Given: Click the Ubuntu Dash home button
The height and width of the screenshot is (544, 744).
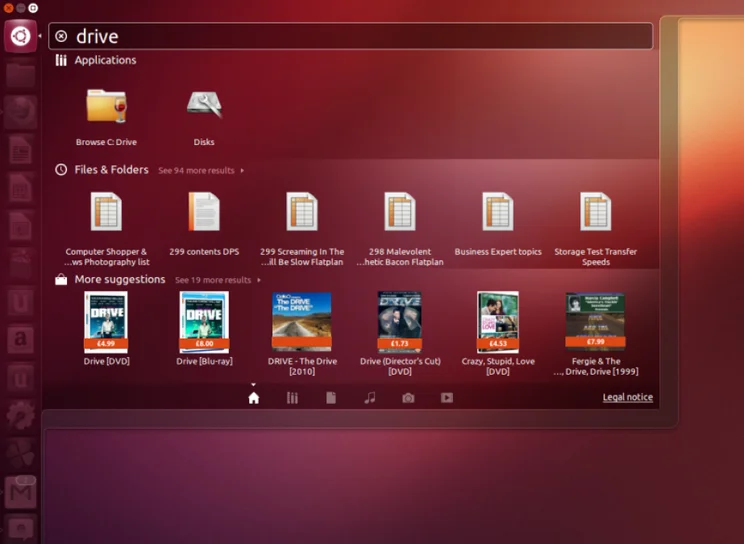Looking at the screenshot, I should (x=20, y=37).
